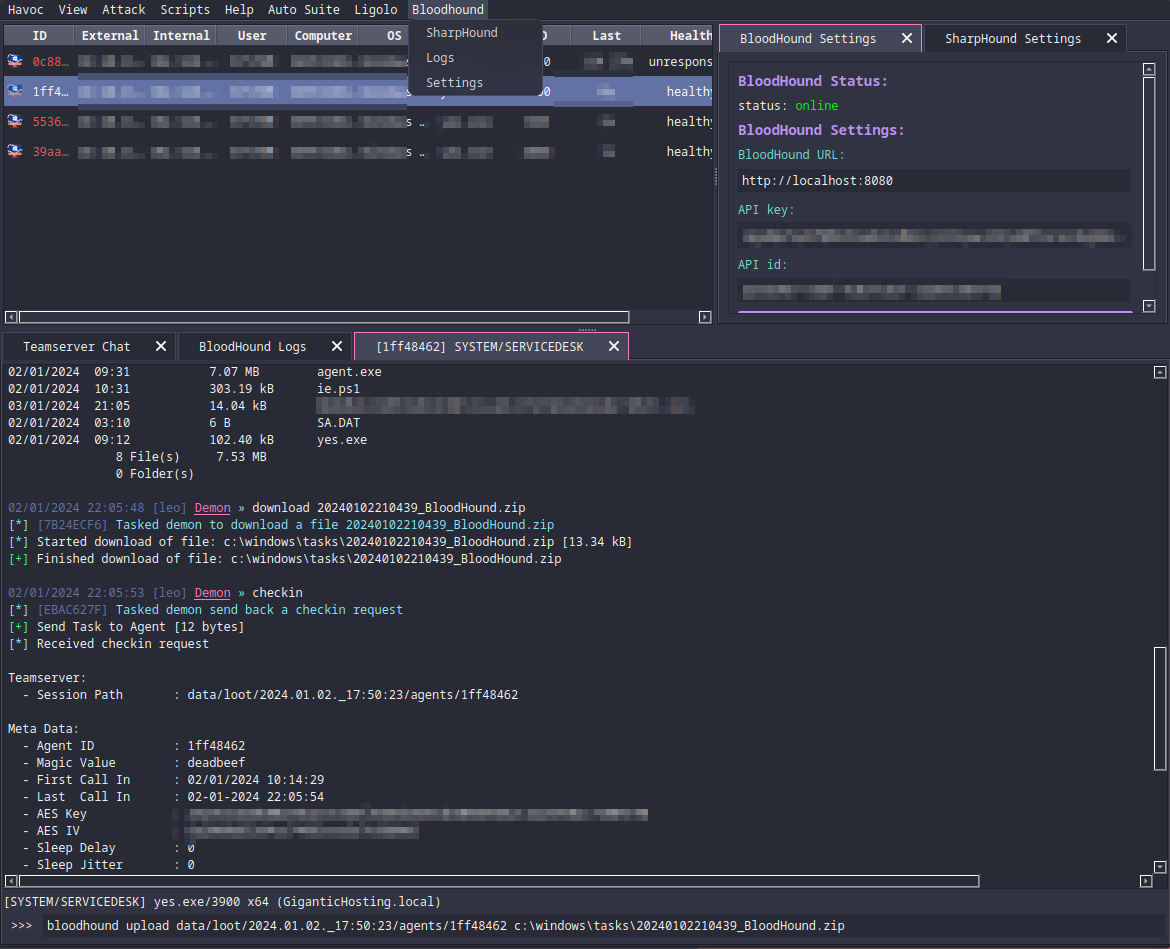Screen dimensions: 1170x949
Task: Sort sessions by External column header
Action: (x=110, y=35)
